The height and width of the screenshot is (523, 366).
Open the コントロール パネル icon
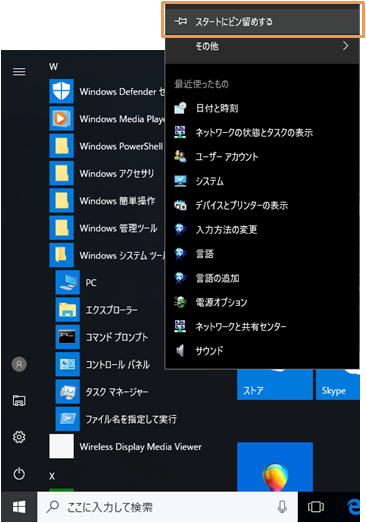(x=68, y=365)
